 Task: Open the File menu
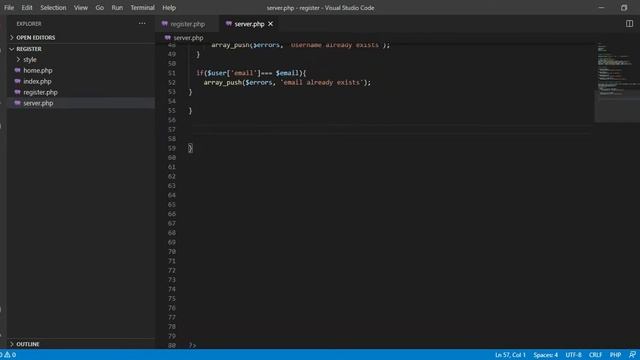(x=9, y=8)
